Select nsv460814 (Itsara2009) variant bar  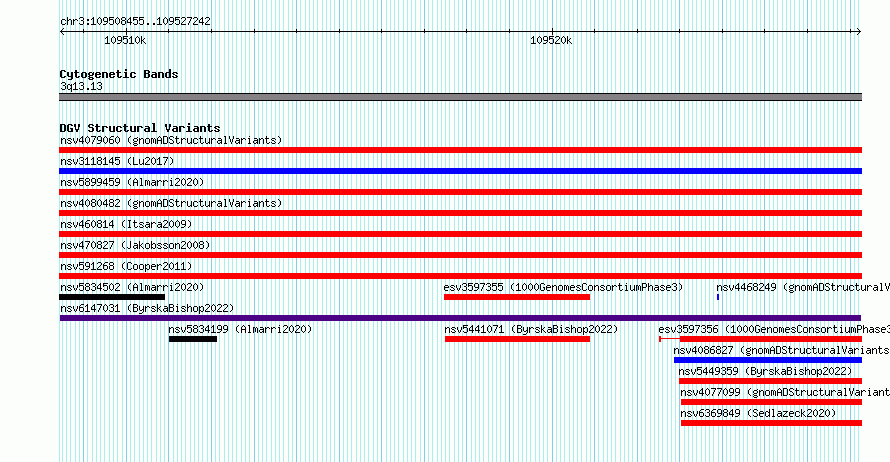coord(460,234)
